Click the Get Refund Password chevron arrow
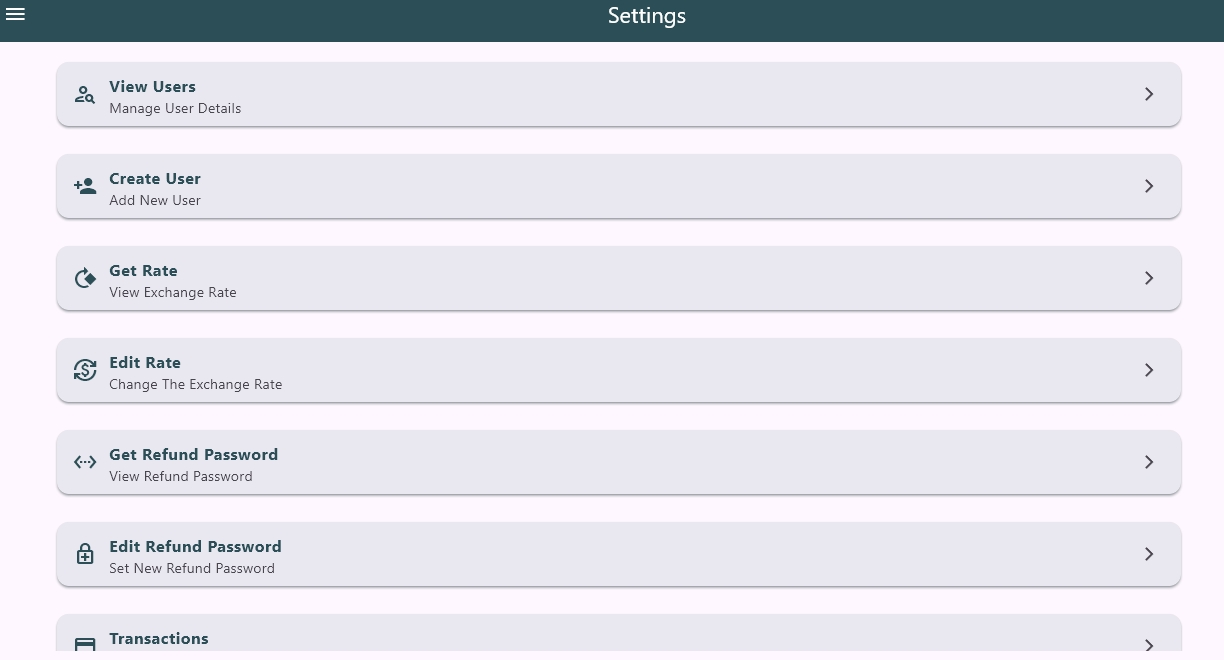This screenshot has width=1224, height=660. [1149, 463]
